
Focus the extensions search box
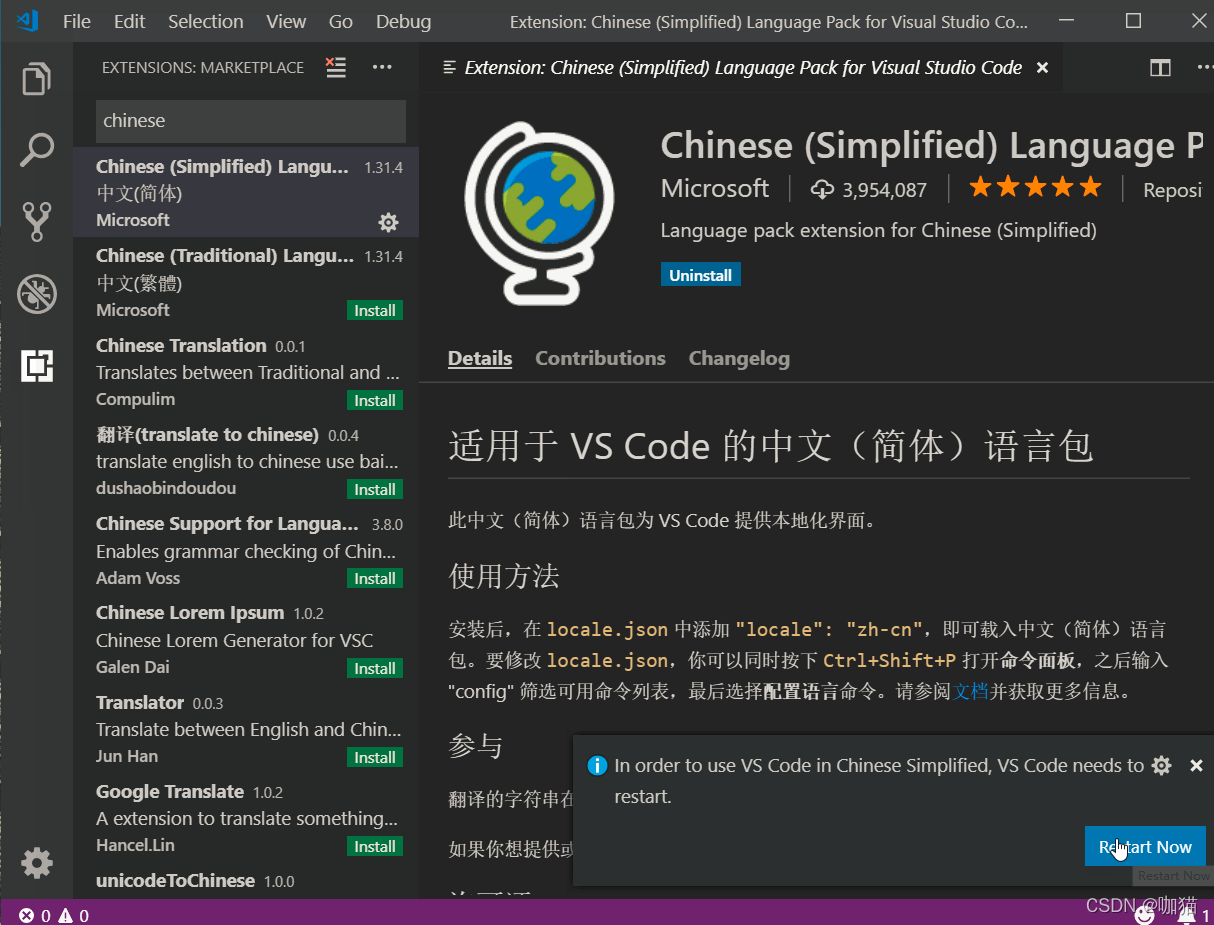[251, 121]
